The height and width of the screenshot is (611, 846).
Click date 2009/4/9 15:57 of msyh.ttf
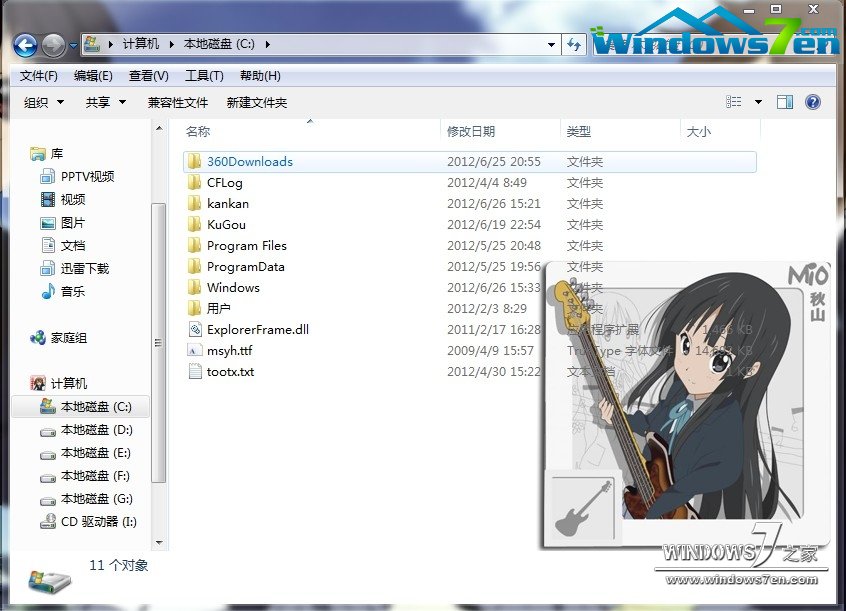point(490,351)
